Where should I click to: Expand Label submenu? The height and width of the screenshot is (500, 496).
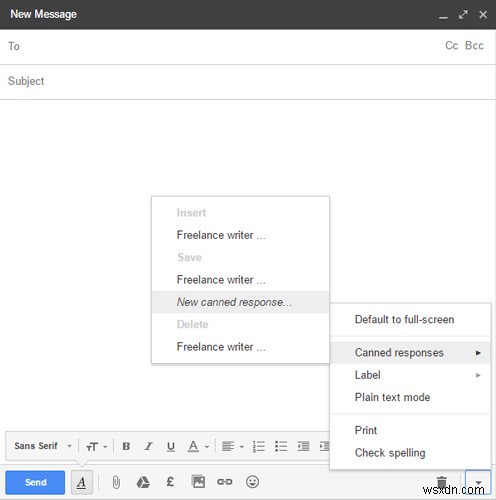pyautogui.click(x=410, y=375)
